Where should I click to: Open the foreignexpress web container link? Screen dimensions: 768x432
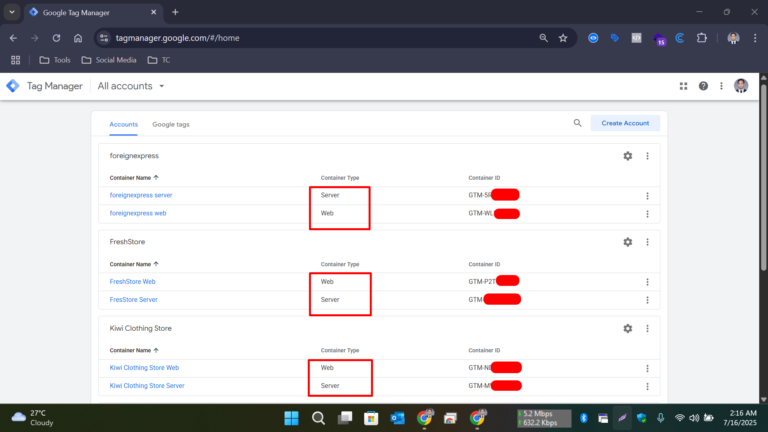[138, 213]
